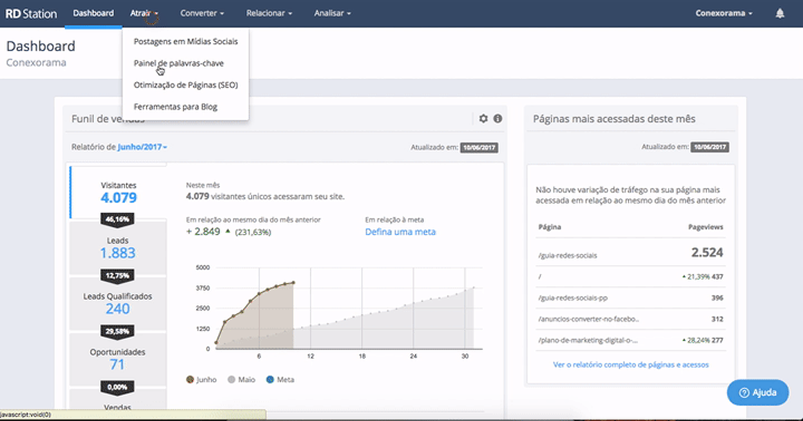Select Otimização de Páginas (SEO) option
The width and height of the screenshot is (803, 421).
pos(185,85)
